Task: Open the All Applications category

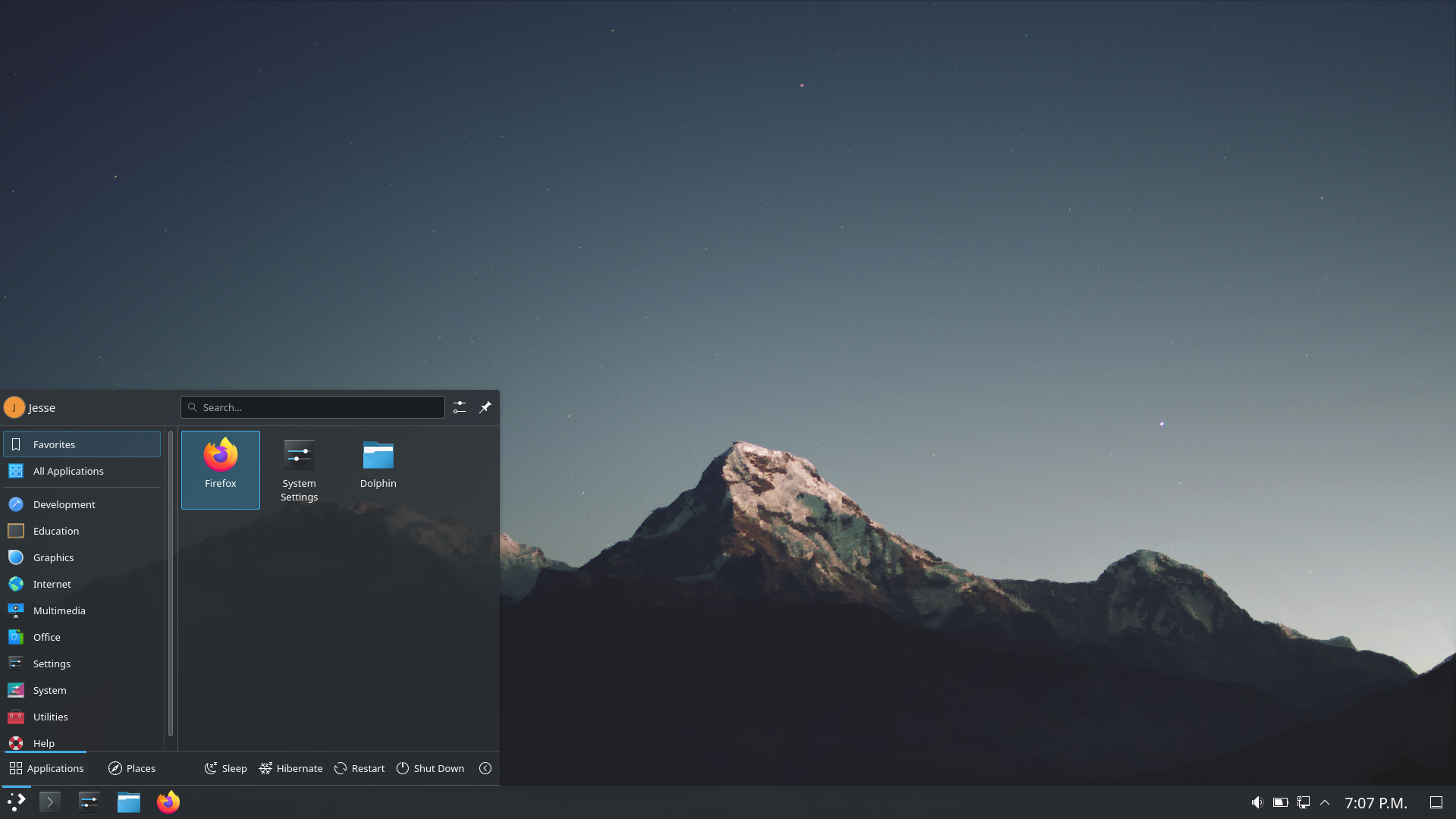Action: pyautogui.click(x=82, y=471)
